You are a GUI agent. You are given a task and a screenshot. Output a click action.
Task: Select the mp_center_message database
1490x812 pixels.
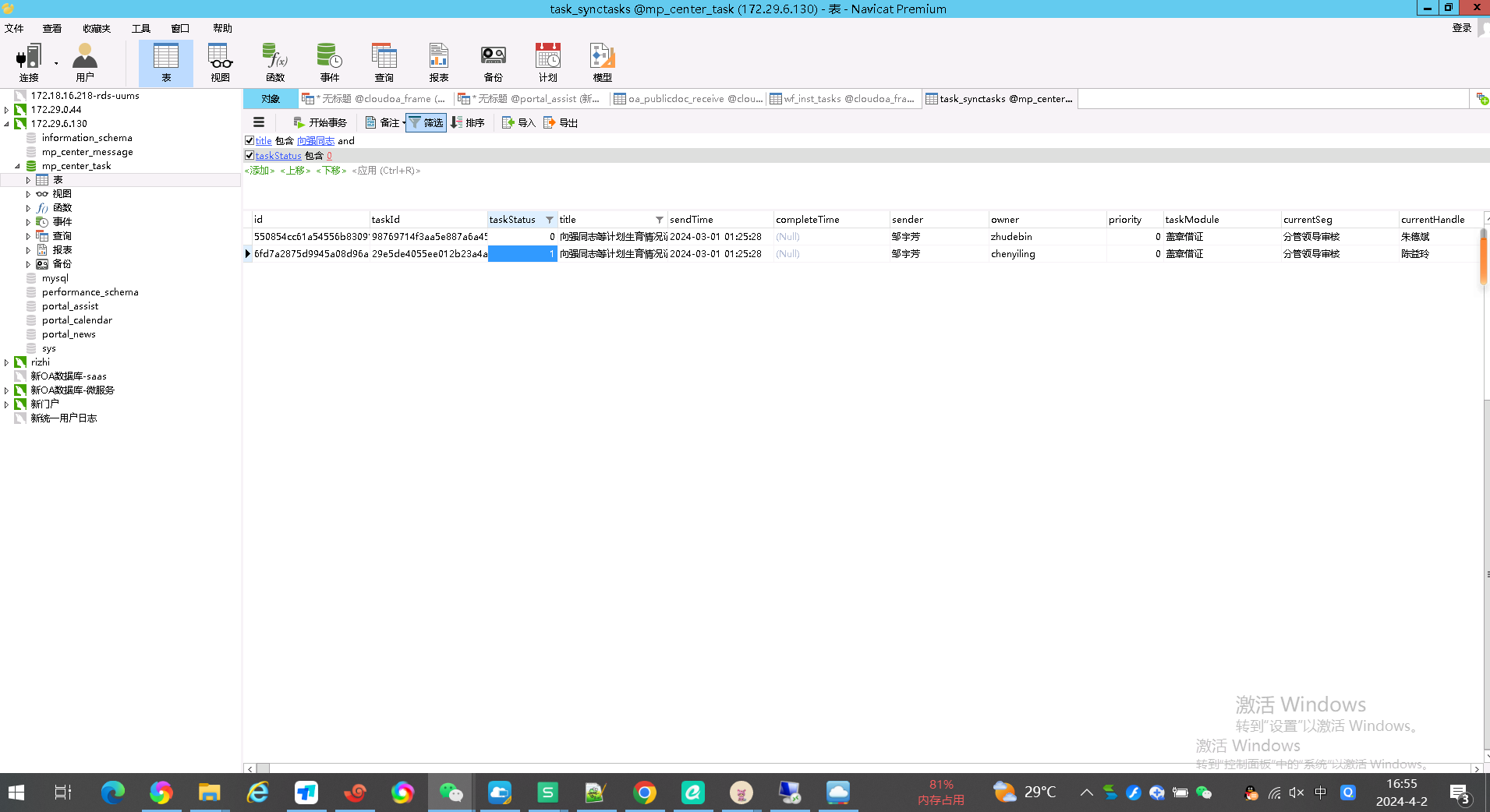(87, 152)
